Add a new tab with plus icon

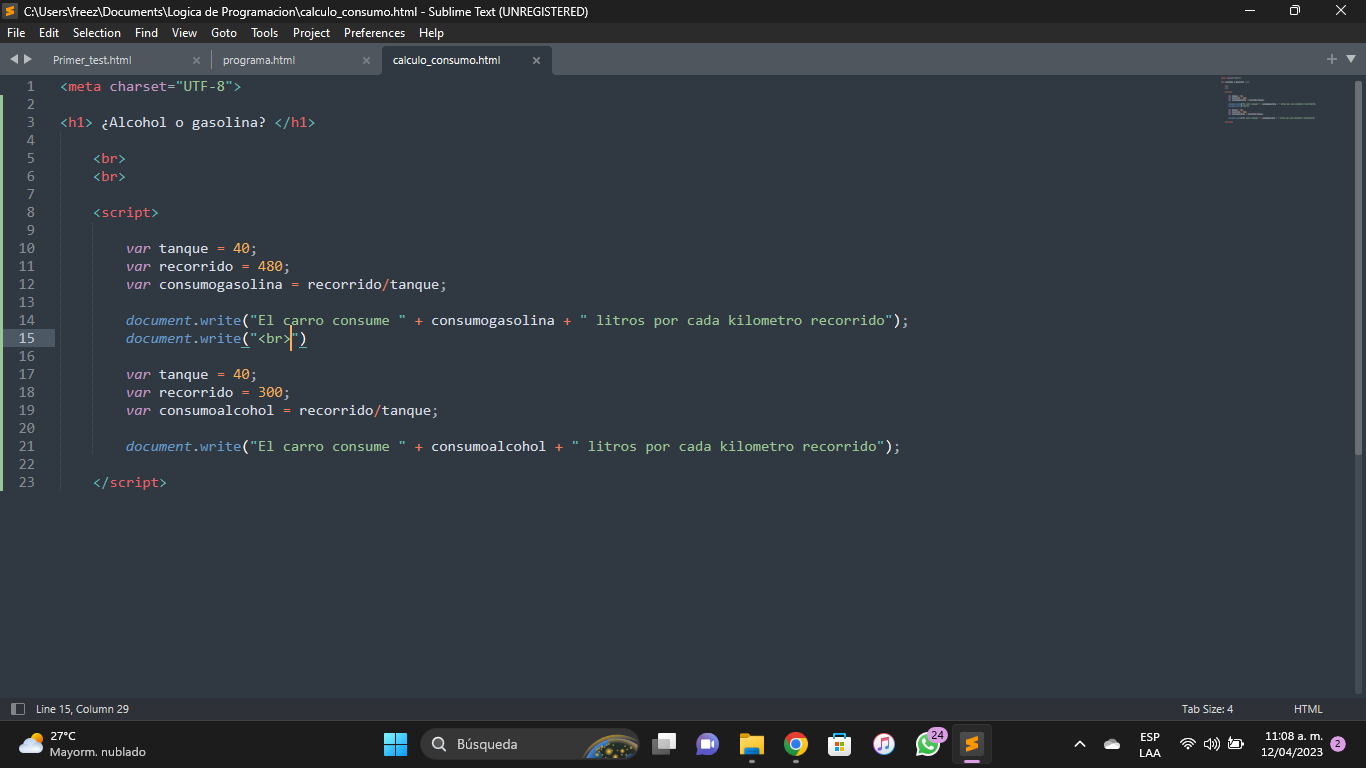coord(1332,60)
